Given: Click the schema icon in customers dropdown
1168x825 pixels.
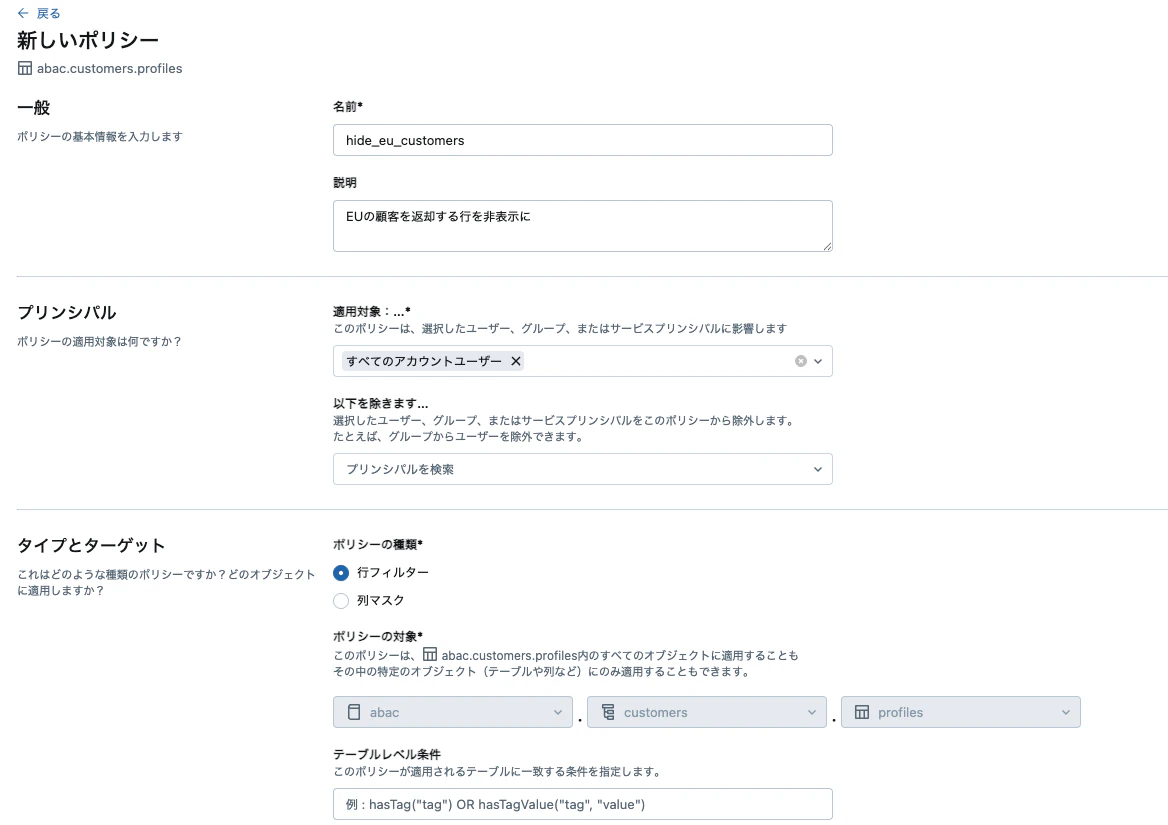Looking at the screenshot, I should (x=609, y=712).
